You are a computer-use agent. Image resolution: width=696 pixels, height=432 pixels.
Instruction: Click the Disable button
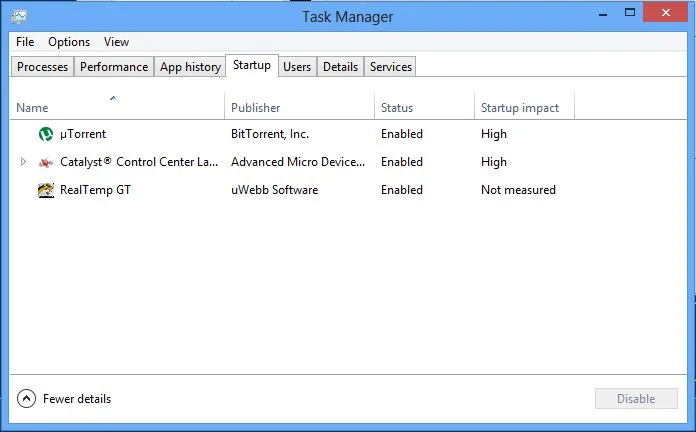636,399
